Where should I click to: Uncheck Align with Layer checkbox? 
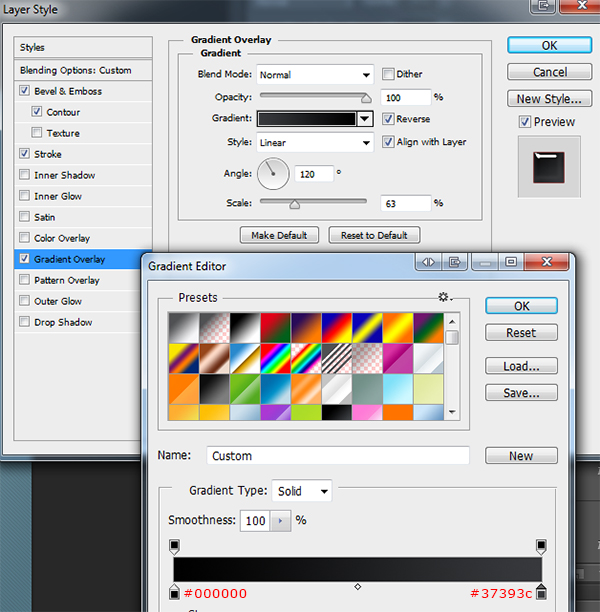(x=388, y=142)
